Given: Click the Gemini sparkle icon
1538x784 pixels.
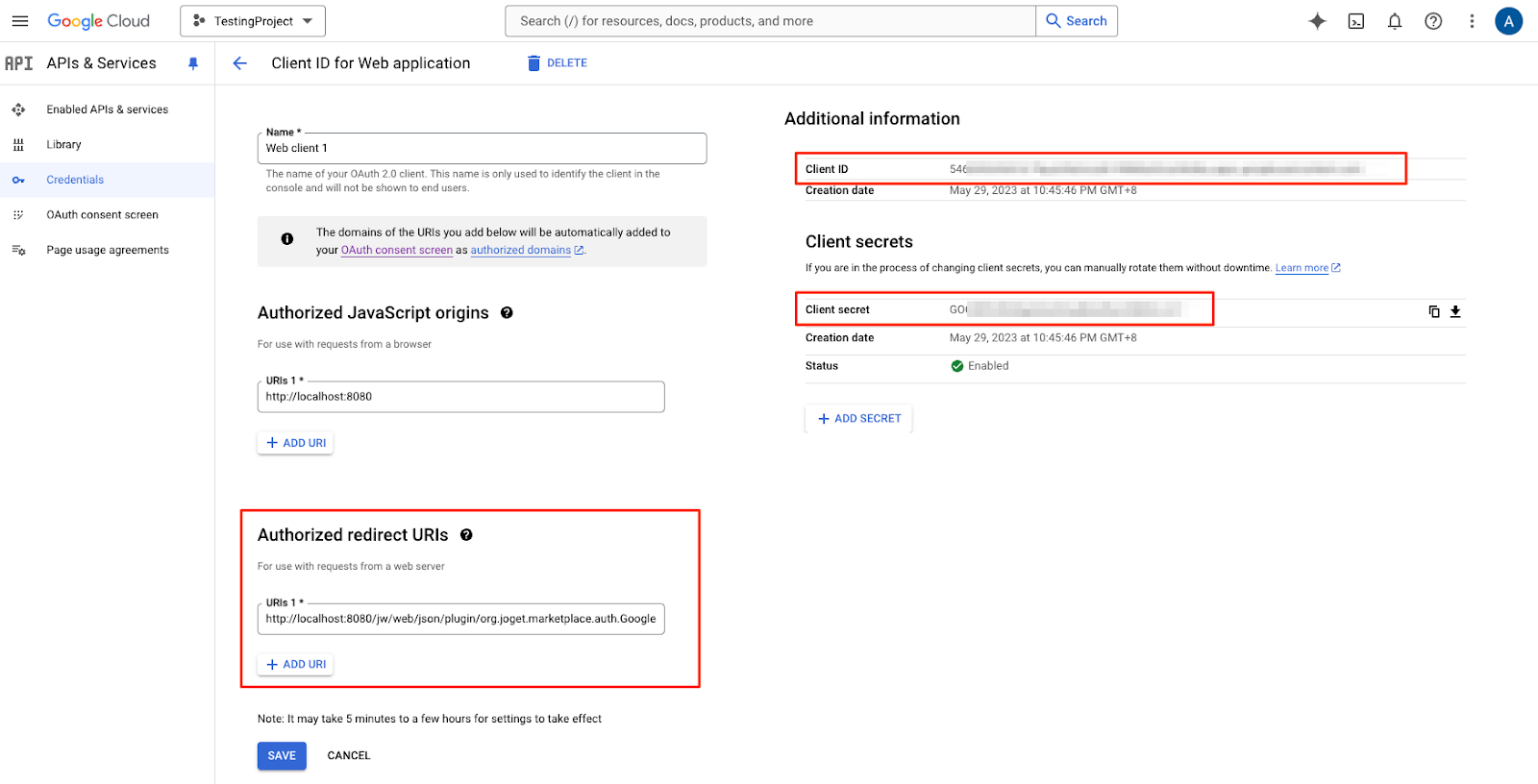Looking at the screenshot, I should [x=1317, y=21].
